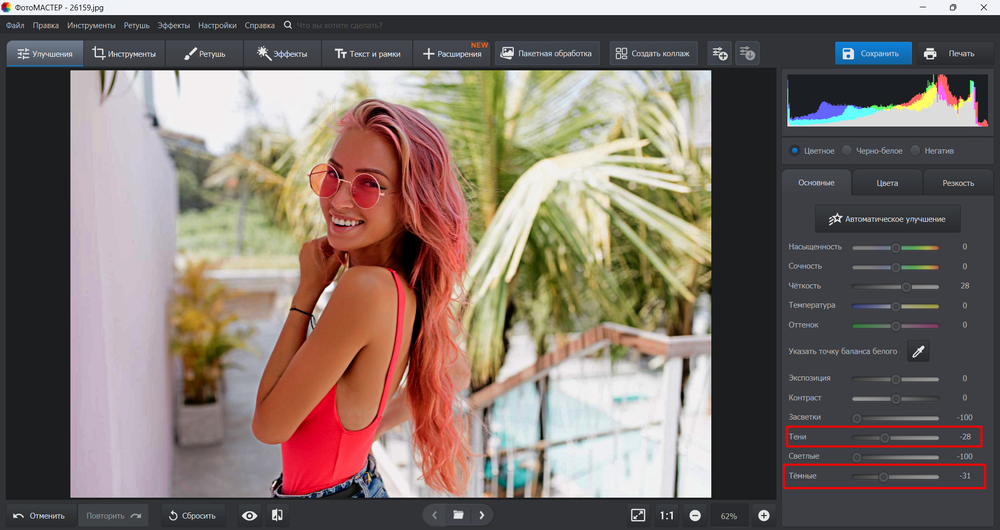Click Пакетная обработка button
The height and width of the screenshot is (530, 1000).
tap(547, 54)
